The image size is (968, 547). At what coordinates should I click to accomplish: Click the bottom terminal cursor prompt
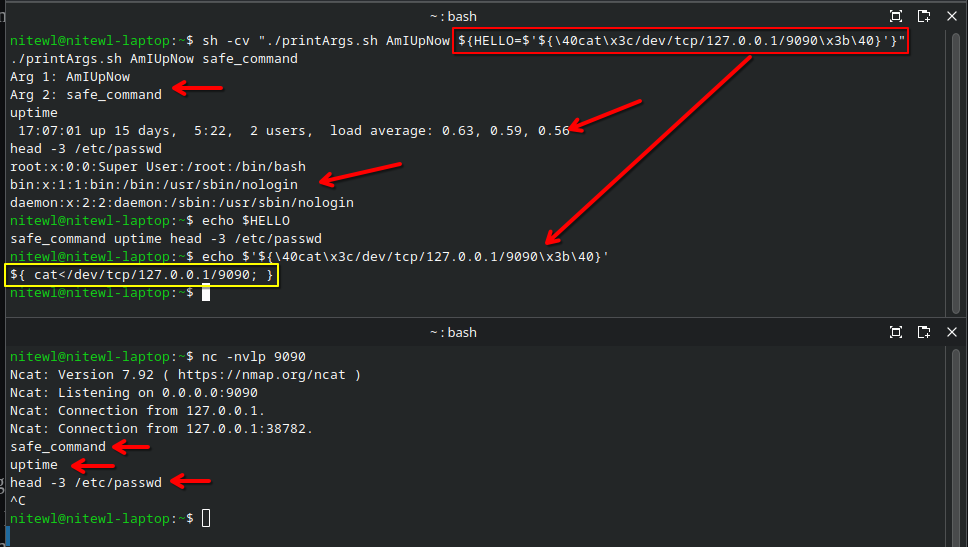[206, 519]
